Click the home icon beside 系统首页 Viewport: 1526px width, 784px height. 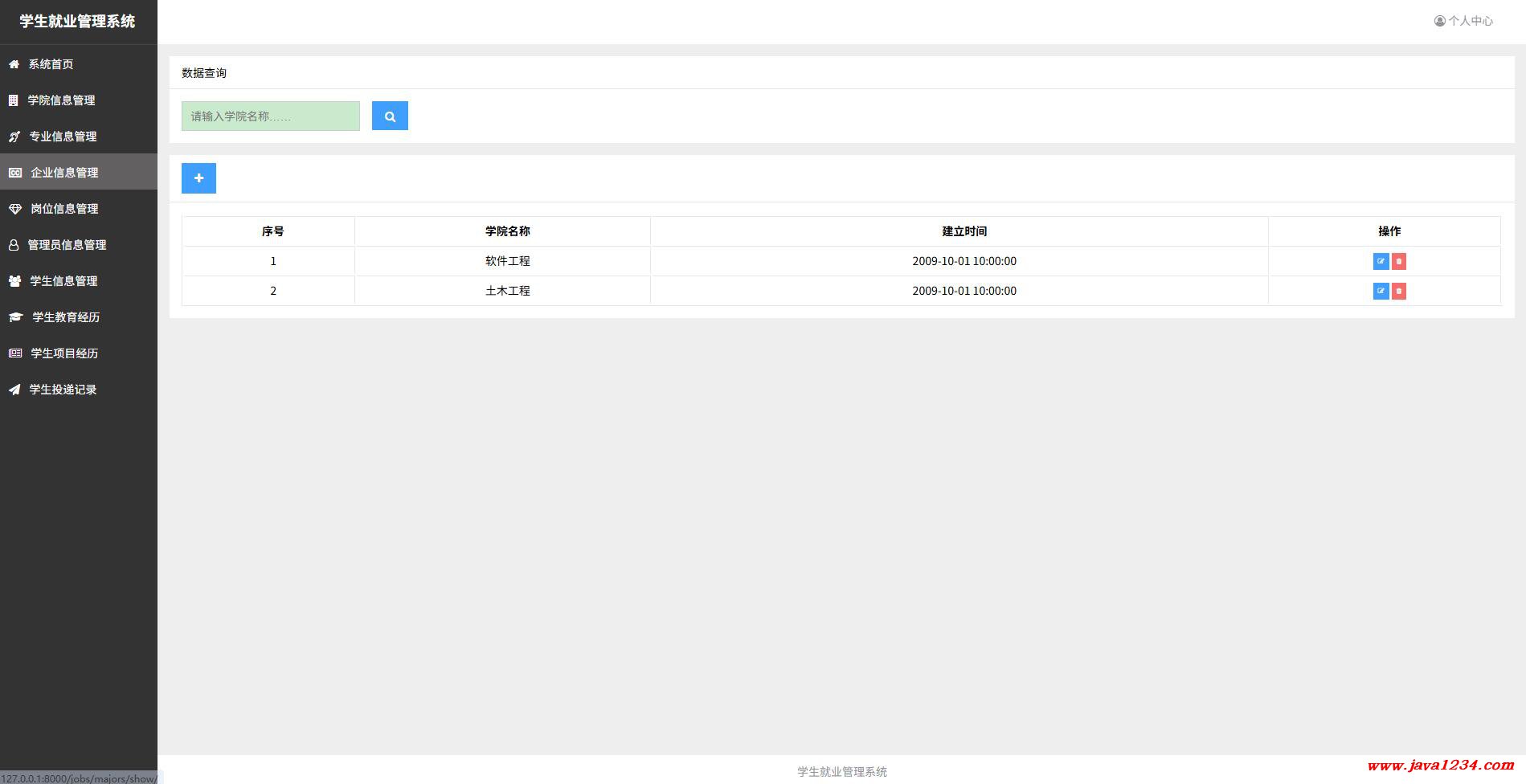coord(14,64)
